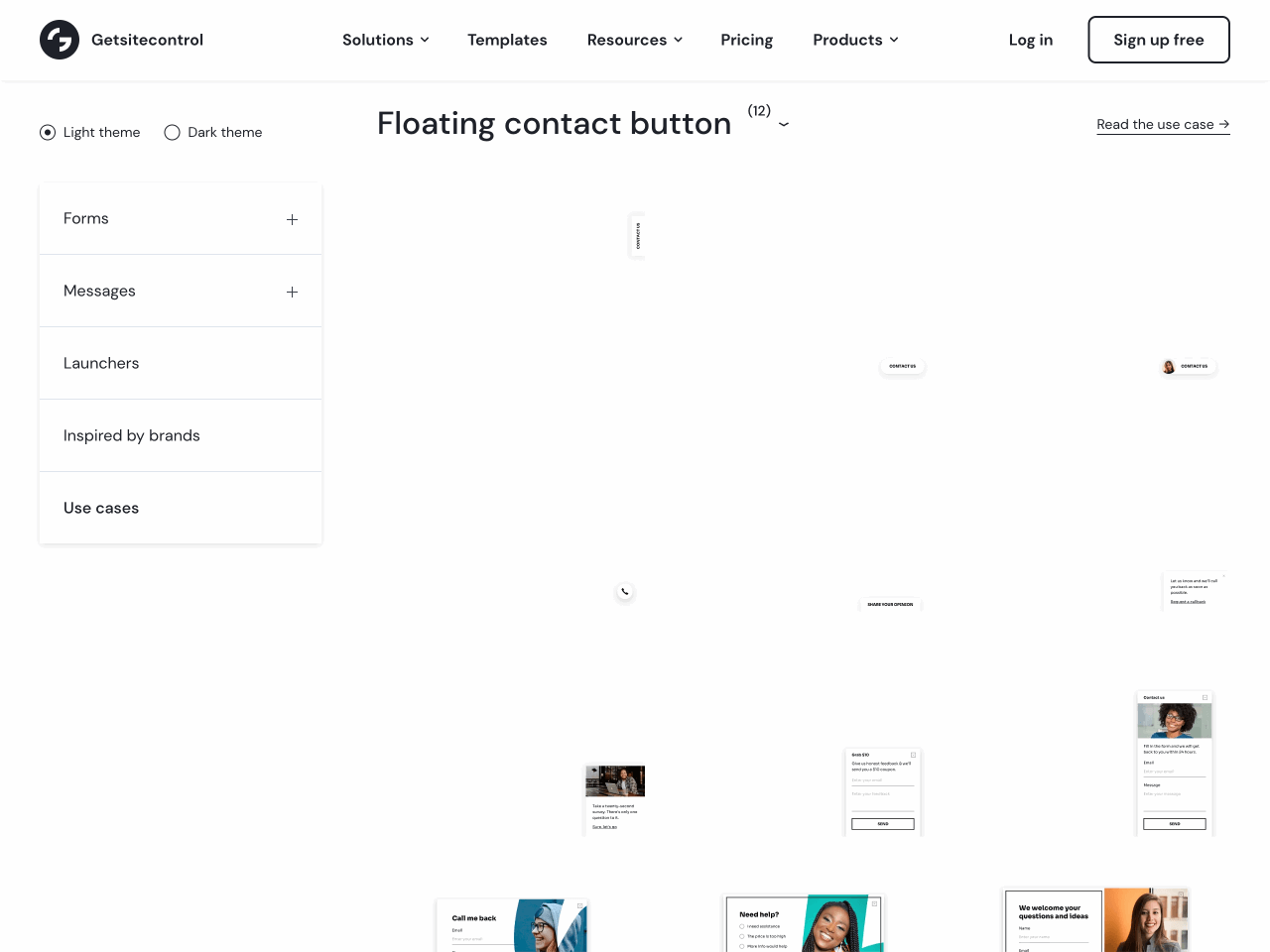Click 'Sure, let's go' survey link
The height and width of the screenshot is (952, 1270).
(603, 826)
